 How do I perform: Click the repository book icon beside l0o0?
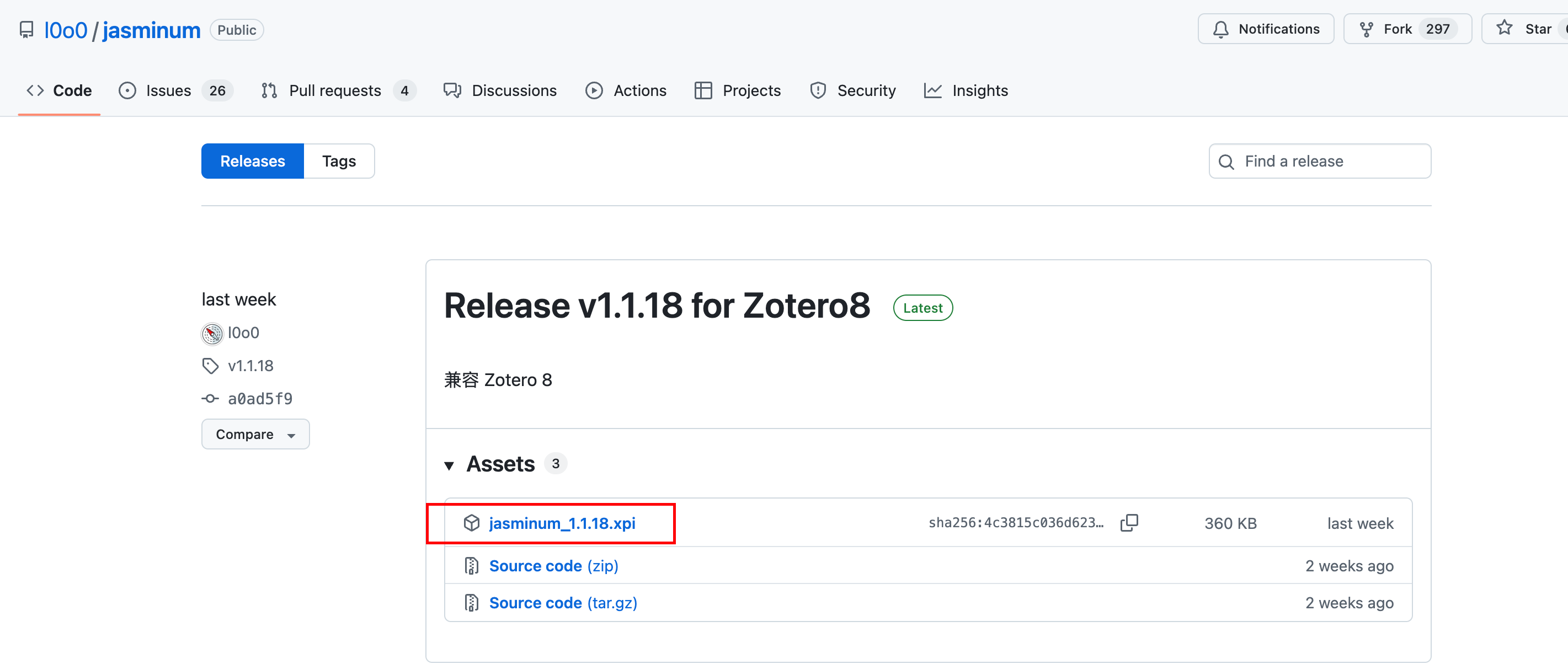point(26,30)
